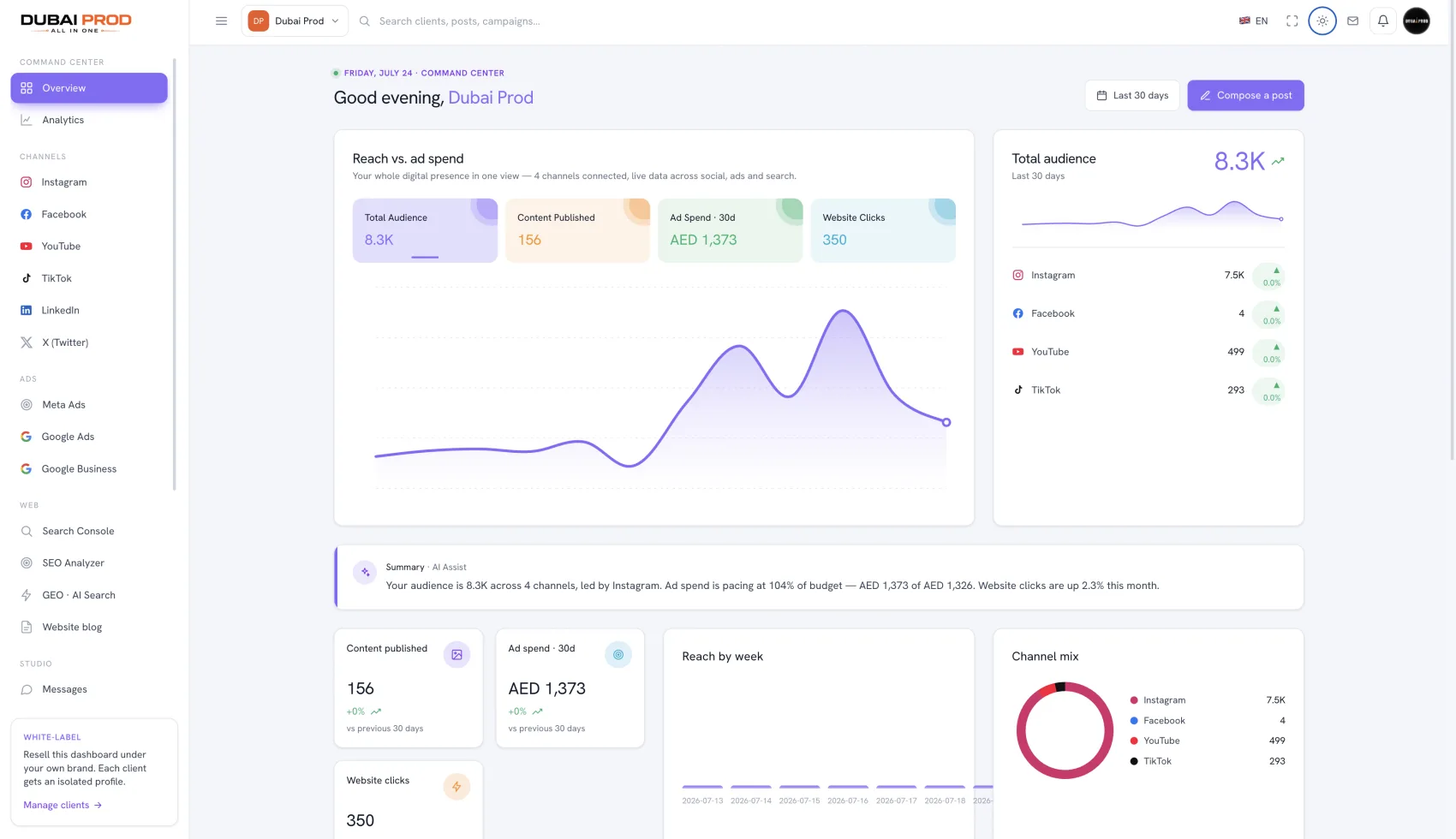Viewport: 1456px width, 839px height.
Task: Toggle light/dark theme sun icon
Action: point(1322,21)
